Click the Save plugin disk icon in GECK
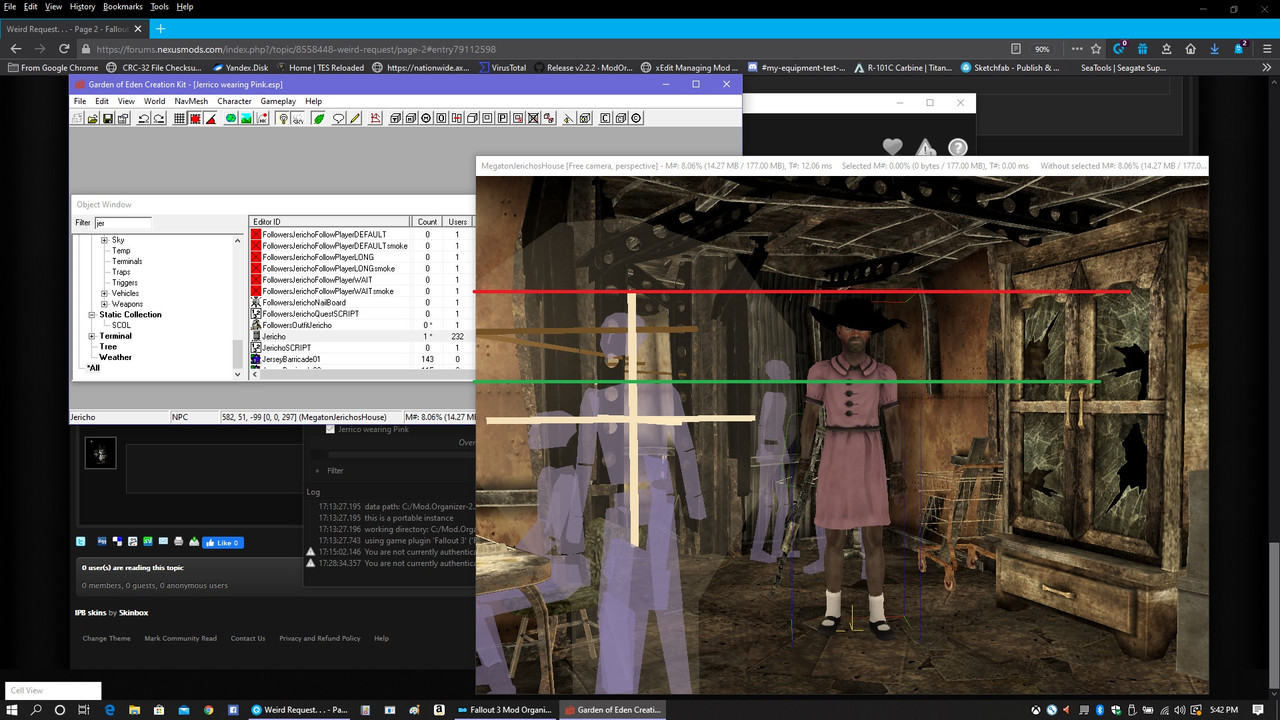This screenshot has height=720, width=1280. coord(108,118)
